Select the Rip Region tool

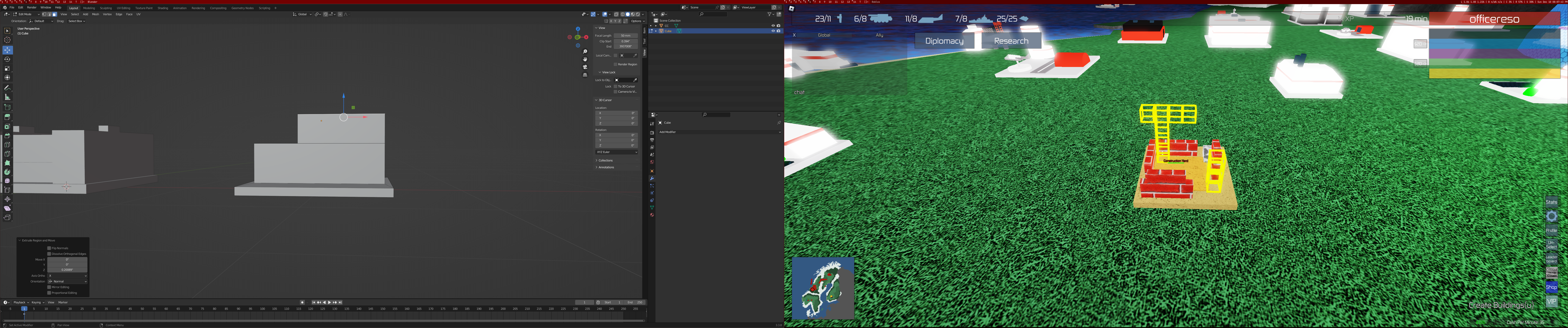[7, 217]
